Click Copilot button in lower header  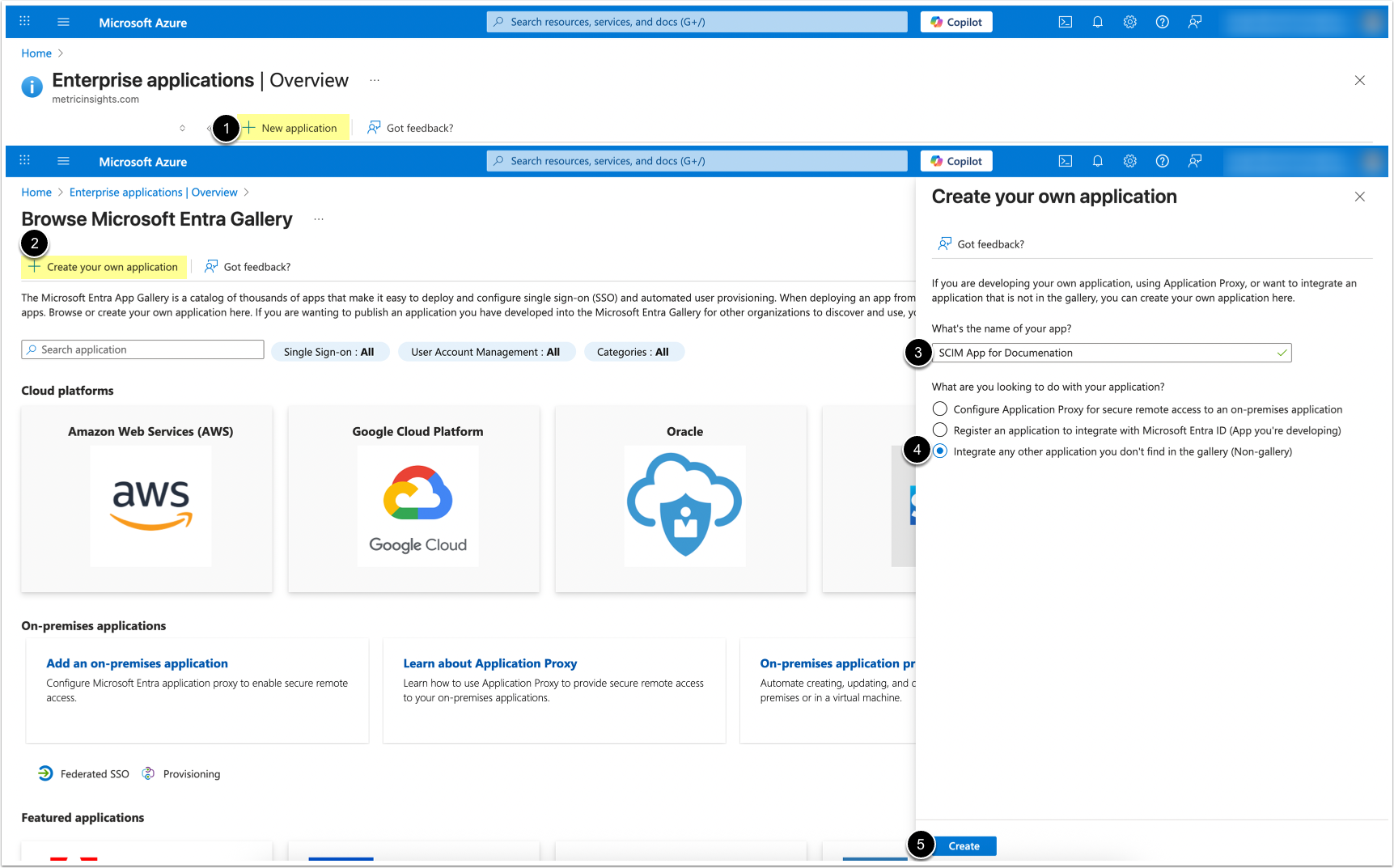[956, 161]
